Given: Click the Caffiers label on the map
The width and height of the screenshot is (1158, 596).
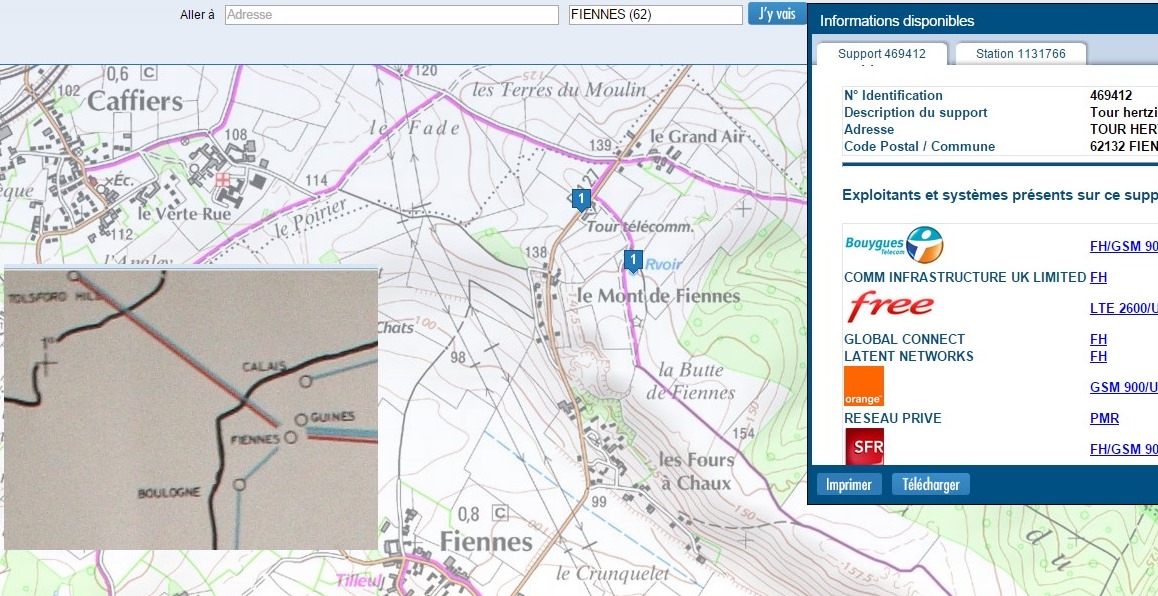Looking at the screenshot, I should [x=135, y=101].
